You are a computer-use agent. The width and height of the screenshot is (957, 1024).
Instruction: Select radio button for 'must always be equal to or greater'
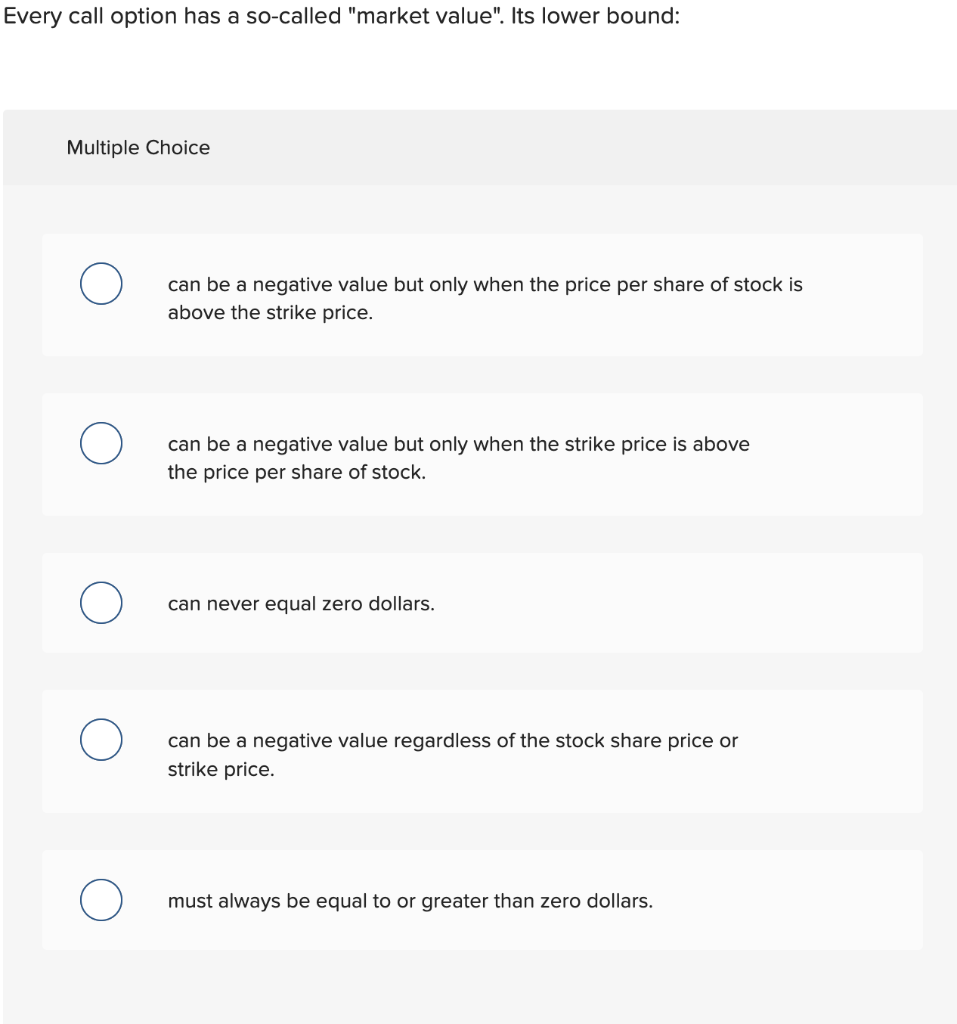click(101, 900)
